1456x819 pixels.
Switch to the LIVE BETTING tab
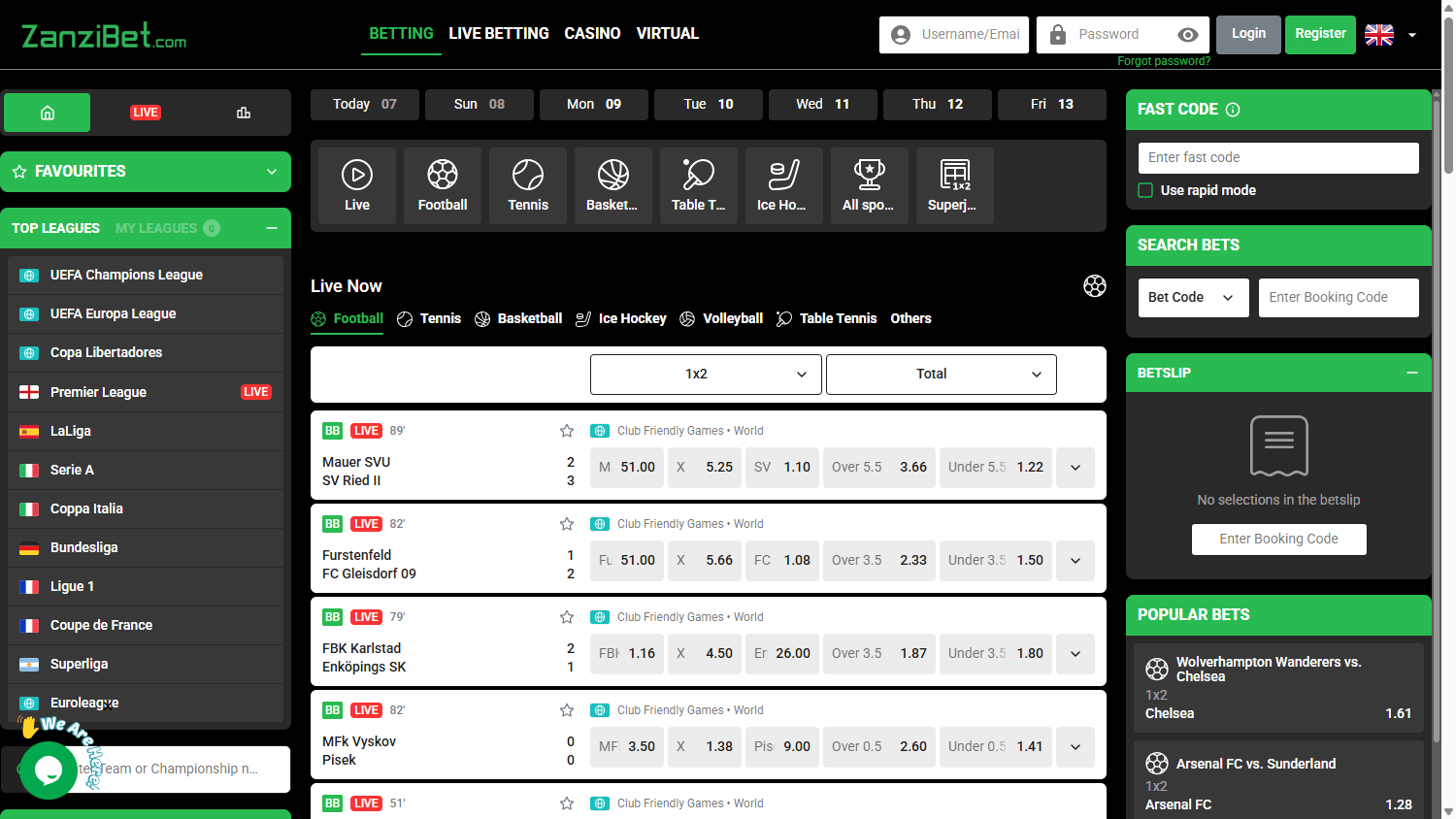(x=499, y=33)
